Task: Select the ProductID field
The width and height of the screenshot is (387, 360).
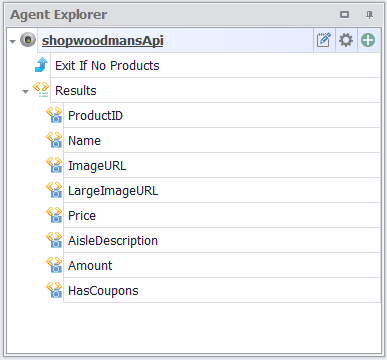Action: tap(222, 115)
